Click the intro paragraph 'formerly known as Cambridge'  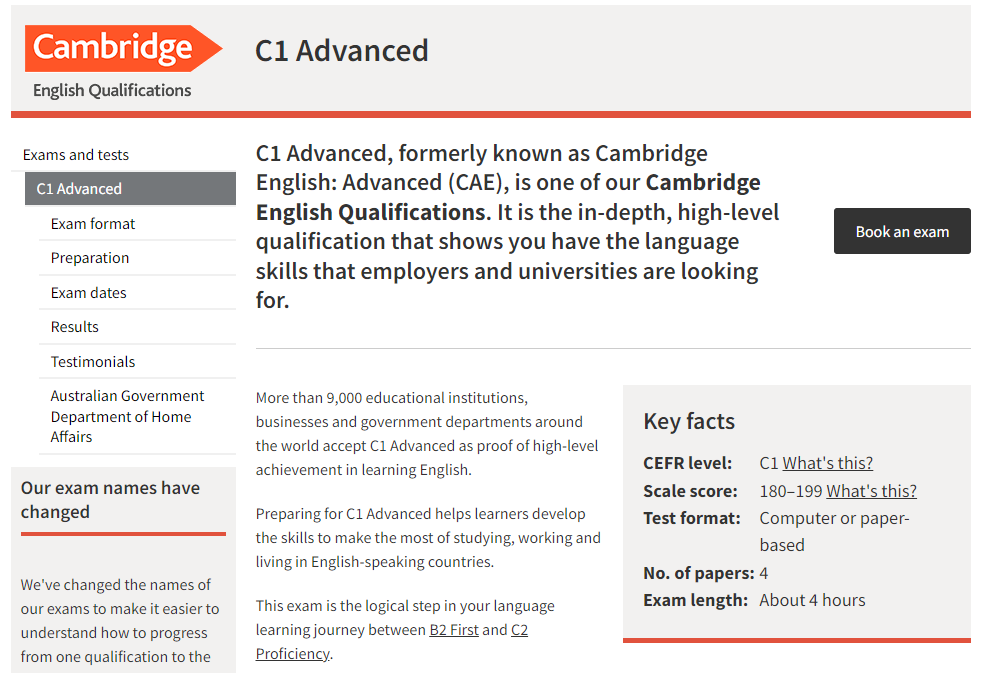tap(517, 227)
